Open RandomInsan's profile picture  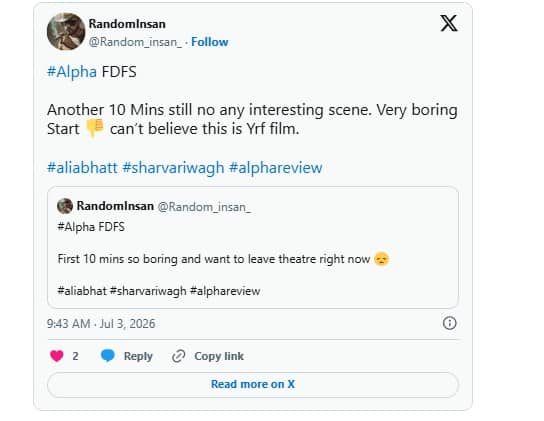coord(66,32)
